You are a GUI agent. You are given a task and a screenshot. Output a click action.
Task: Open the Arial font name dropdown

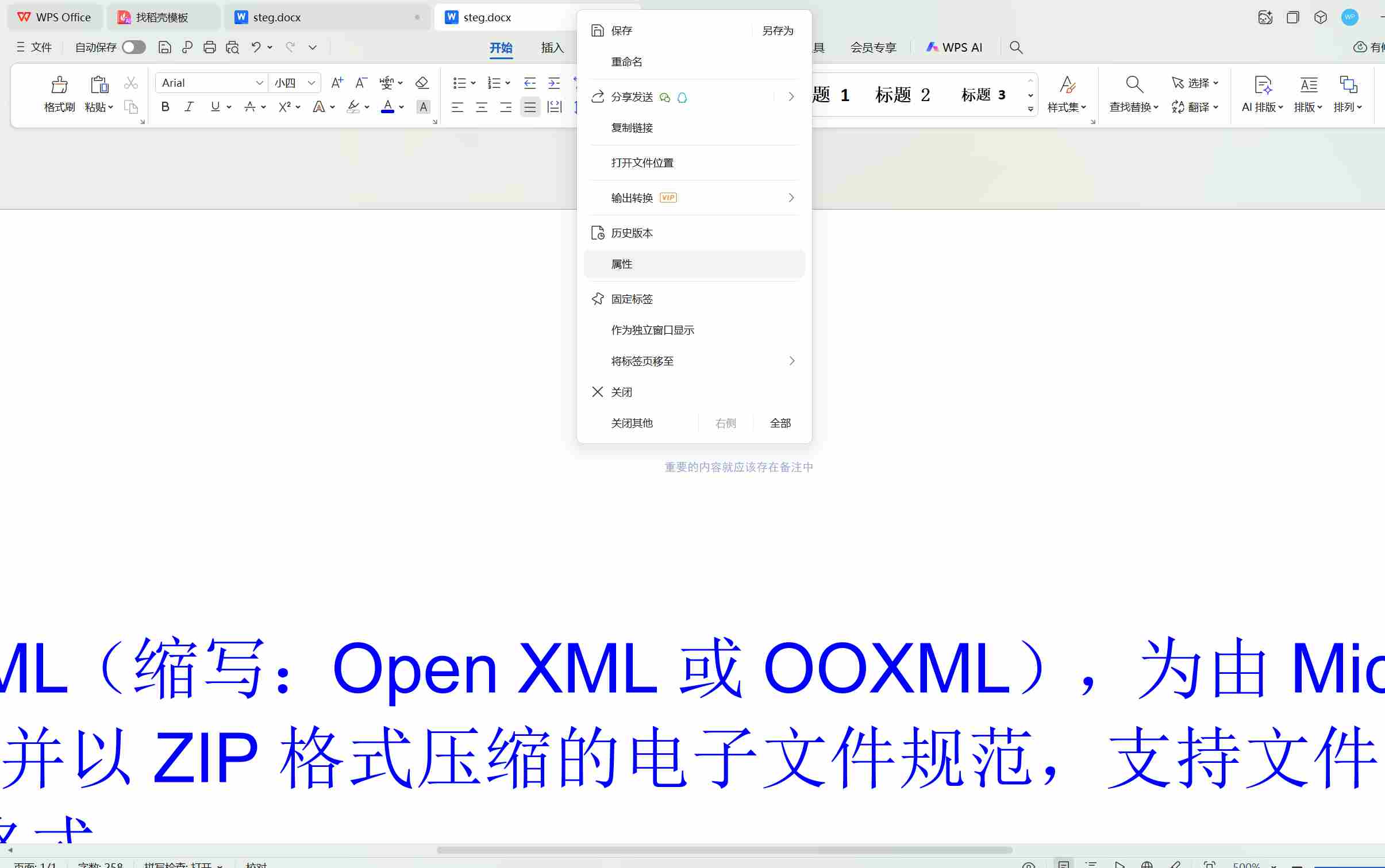point(259,83)
